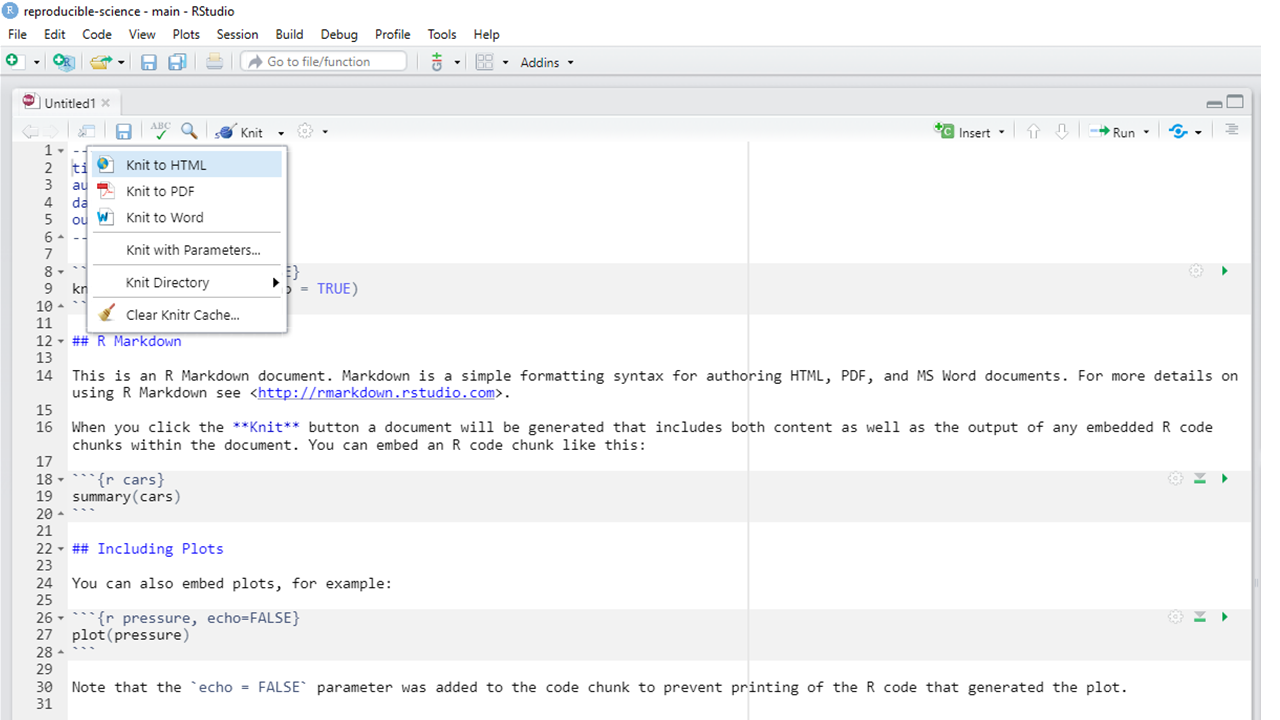Close the Untitled1 tab
The width and height of the screenshot is (1280, 720).
106,103
